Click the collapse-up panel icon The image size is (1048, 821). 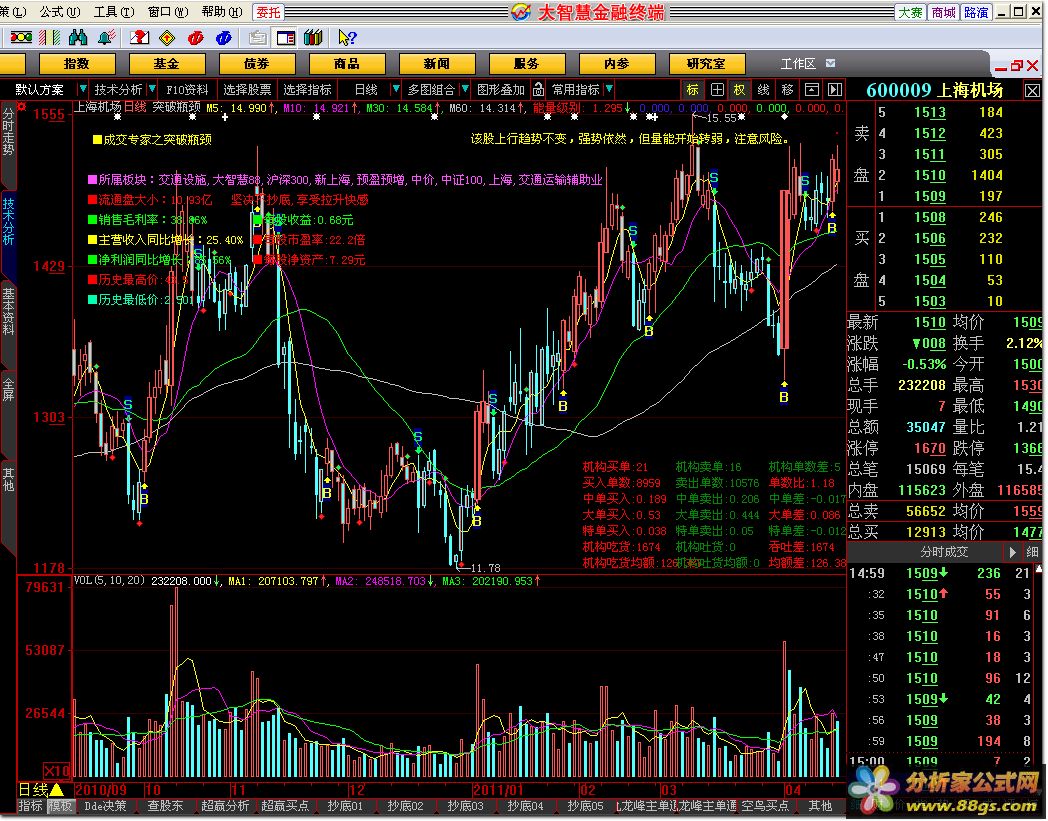click(811, 90)
